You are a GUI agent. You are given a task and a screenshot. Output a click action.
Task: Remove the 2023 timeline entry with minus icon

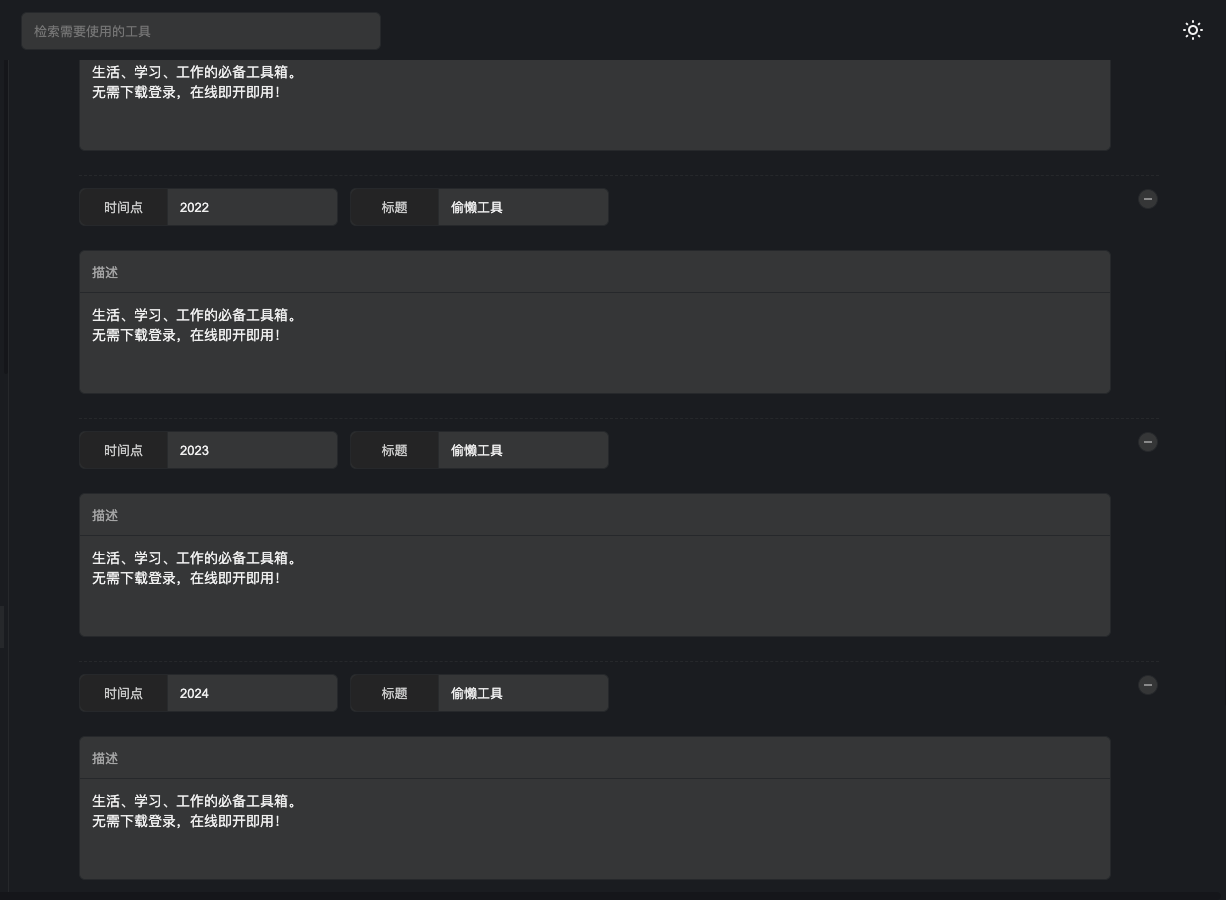(x=1148, y=442)
